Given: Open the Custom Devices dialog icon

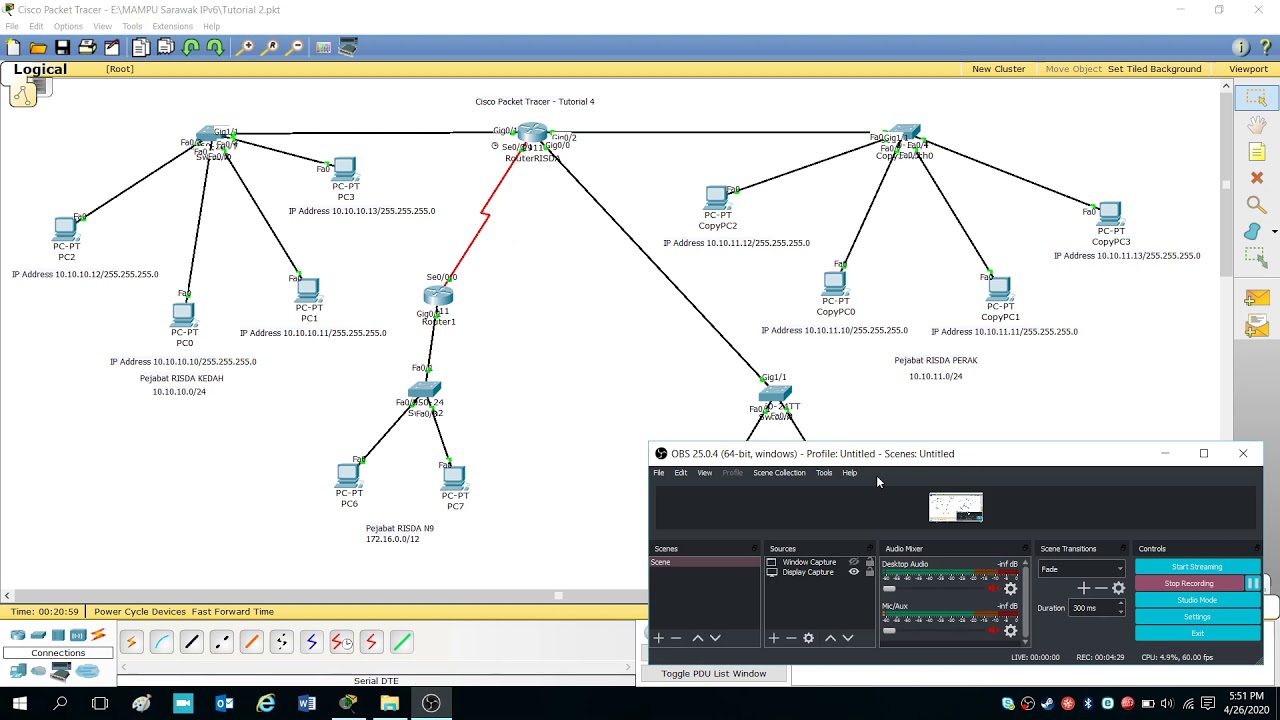Looking at the screenshot, I should [x=348, y=47].
